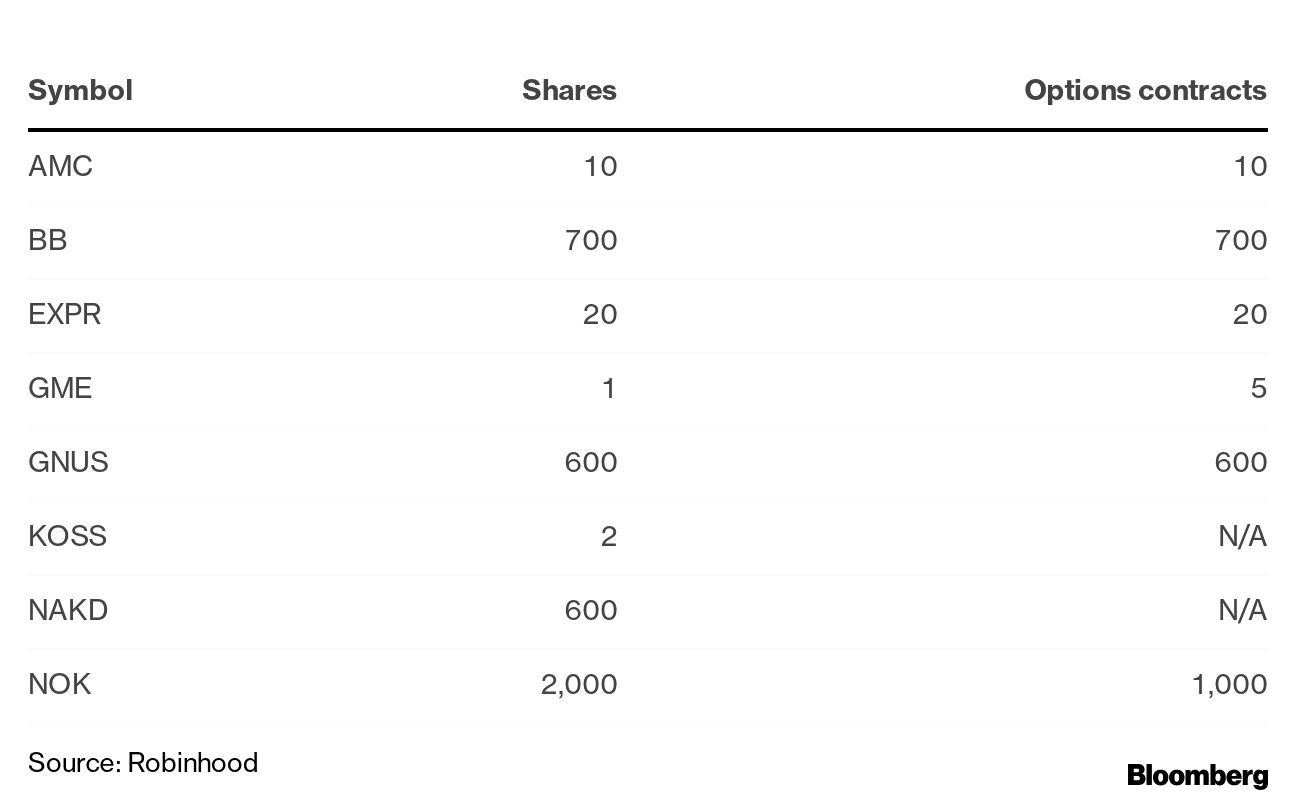Click the Source: Robinhood text

(x=143, y=762)
